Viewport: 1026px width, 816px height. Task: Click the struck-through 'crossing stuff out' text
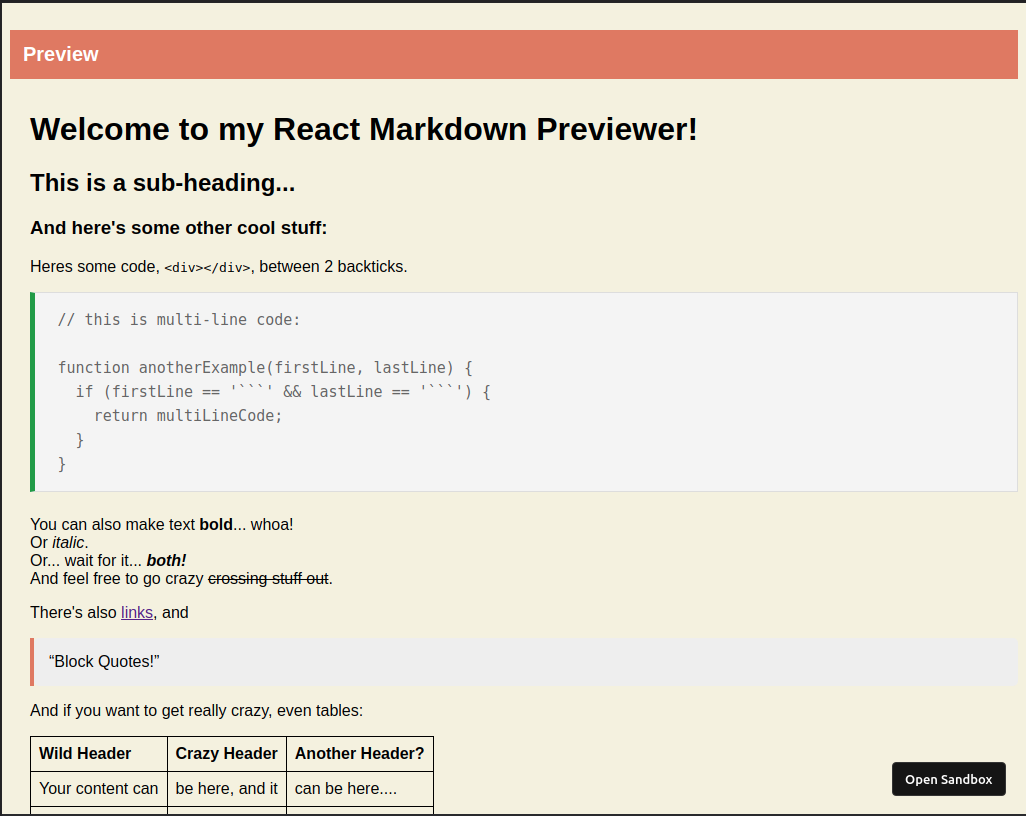point(268,578)
